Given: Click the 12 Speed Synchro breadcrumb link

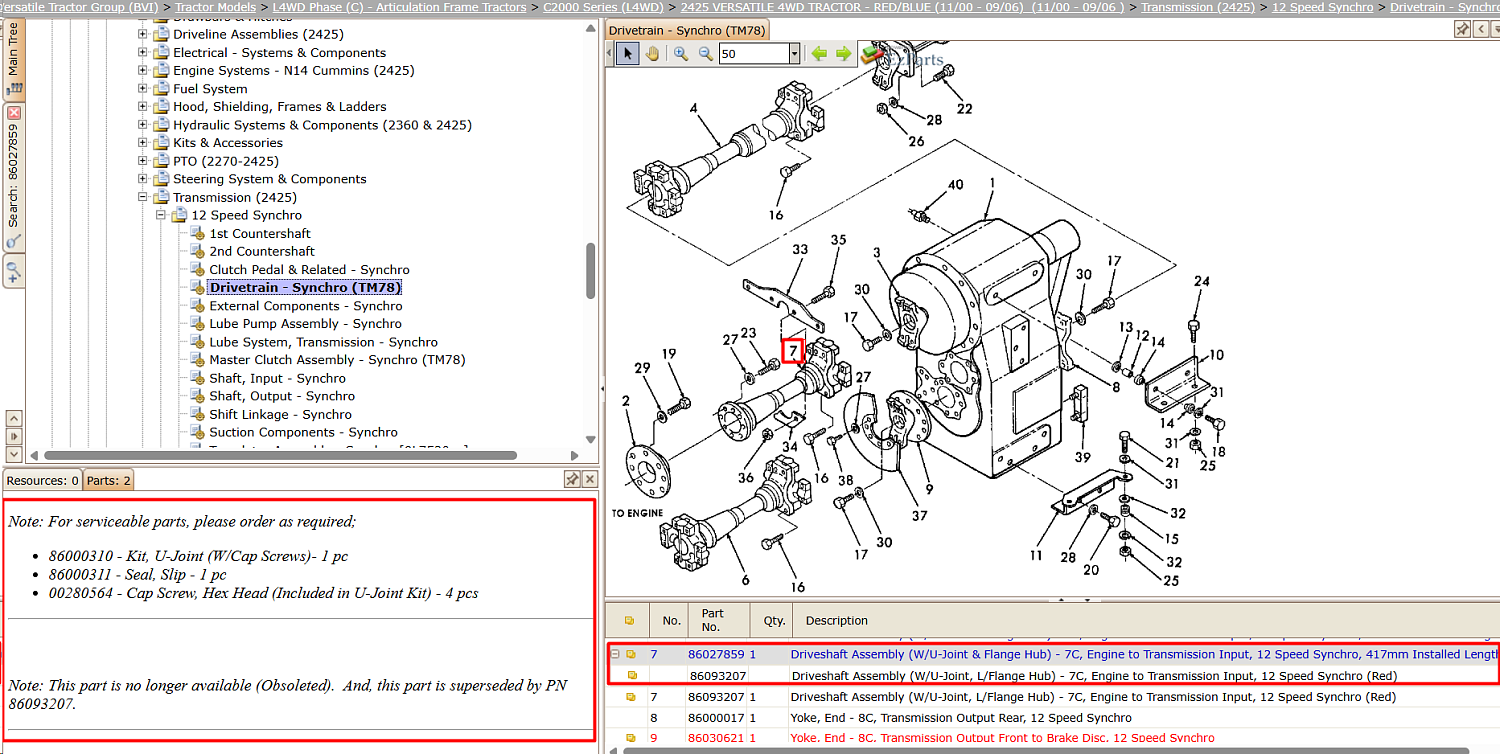Looking at the screenshot, I should tap(1322, 7).
